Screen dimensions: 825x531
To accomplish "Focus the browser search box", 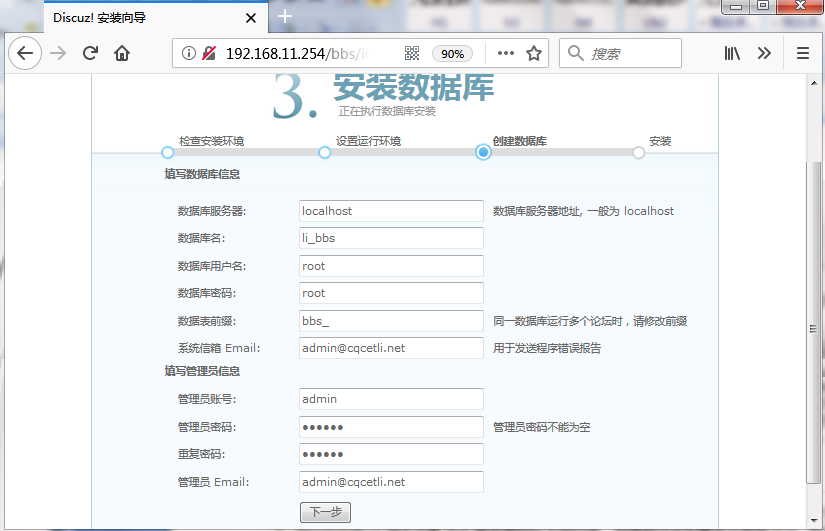I will click(620, 53).
